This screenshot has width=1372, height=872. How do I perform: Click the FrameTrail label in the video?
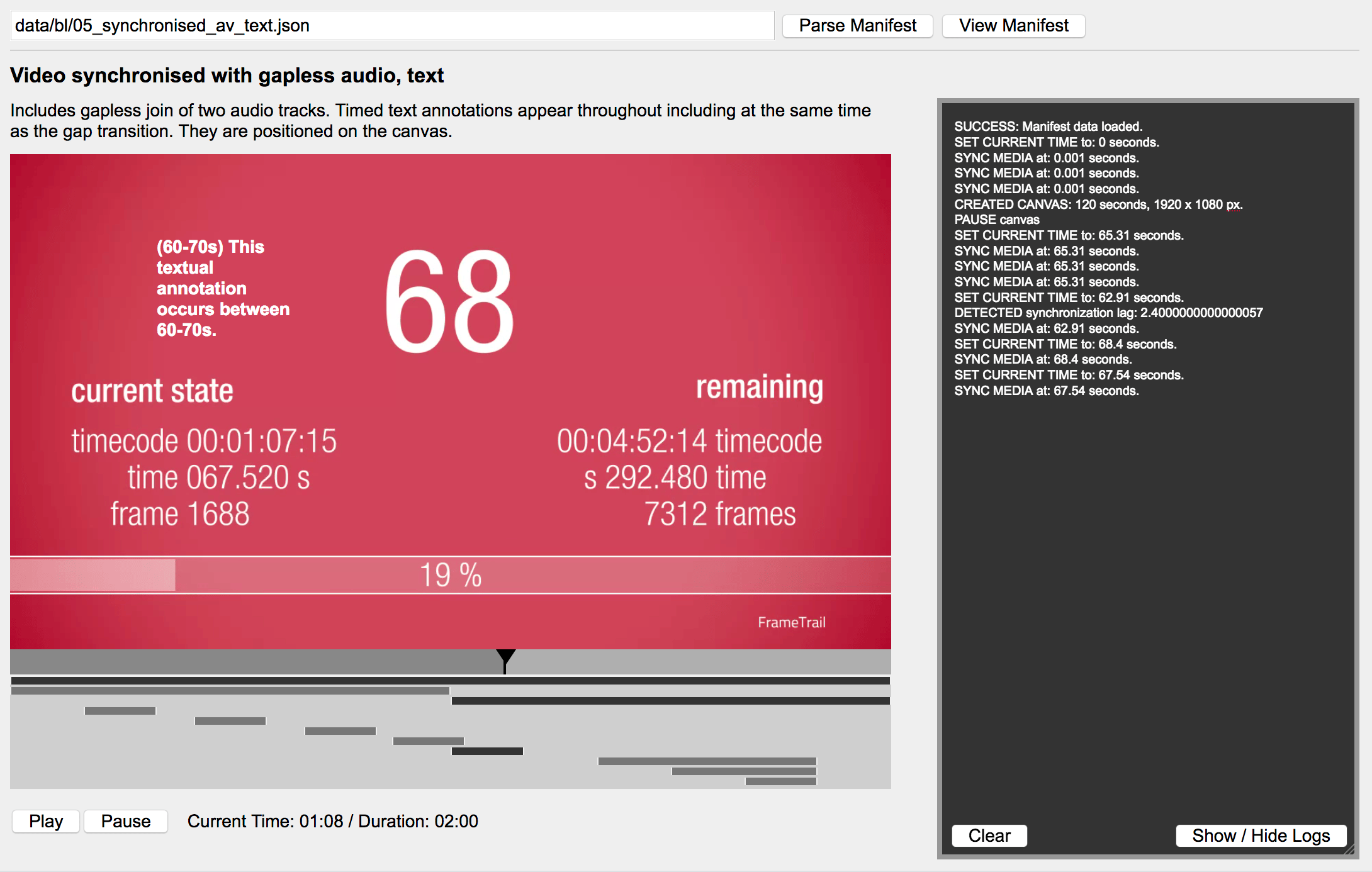(x=791, y=622)
